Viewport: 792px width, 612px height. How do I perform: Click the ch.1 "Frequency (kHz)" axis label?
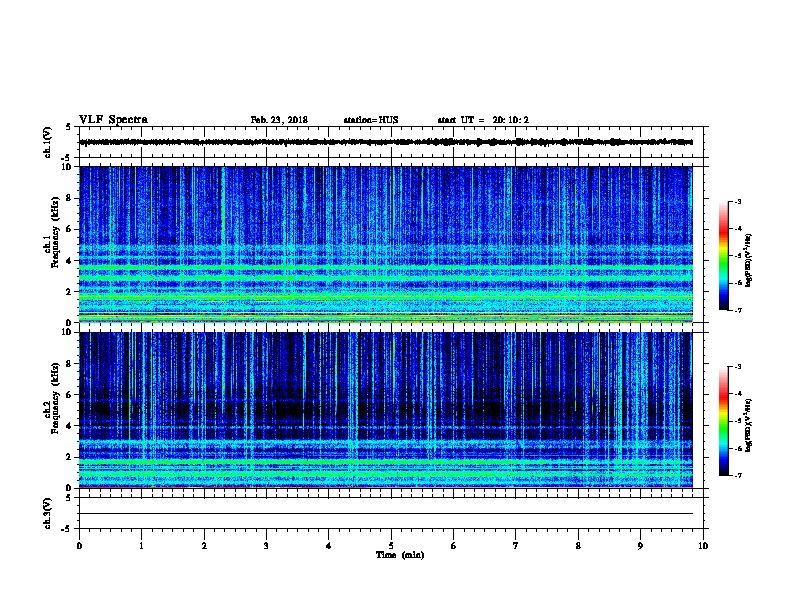click(x=55, y=233)
